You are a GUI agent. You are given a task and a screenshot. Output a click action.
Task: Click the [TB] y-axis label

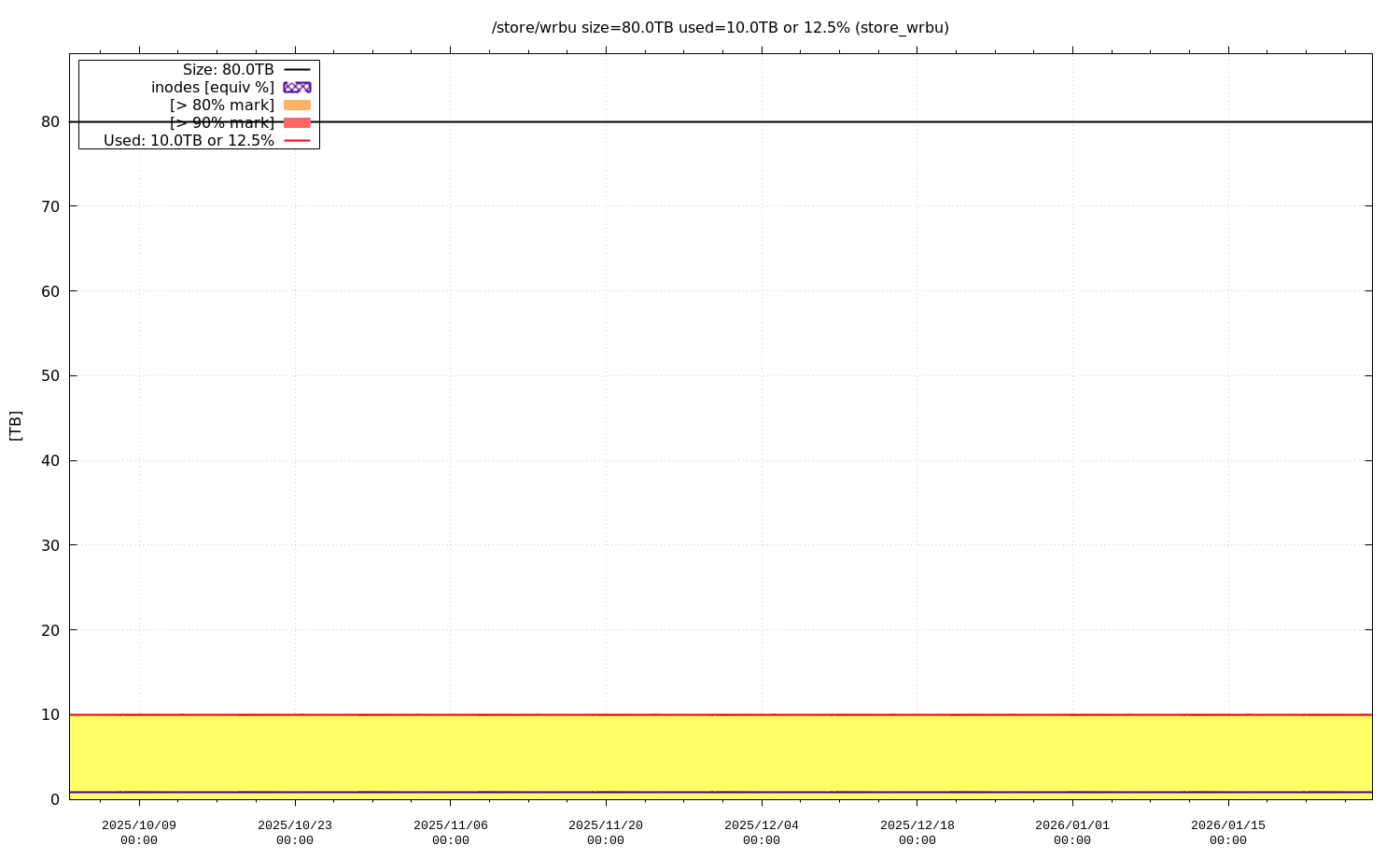(x=16, y=426)
